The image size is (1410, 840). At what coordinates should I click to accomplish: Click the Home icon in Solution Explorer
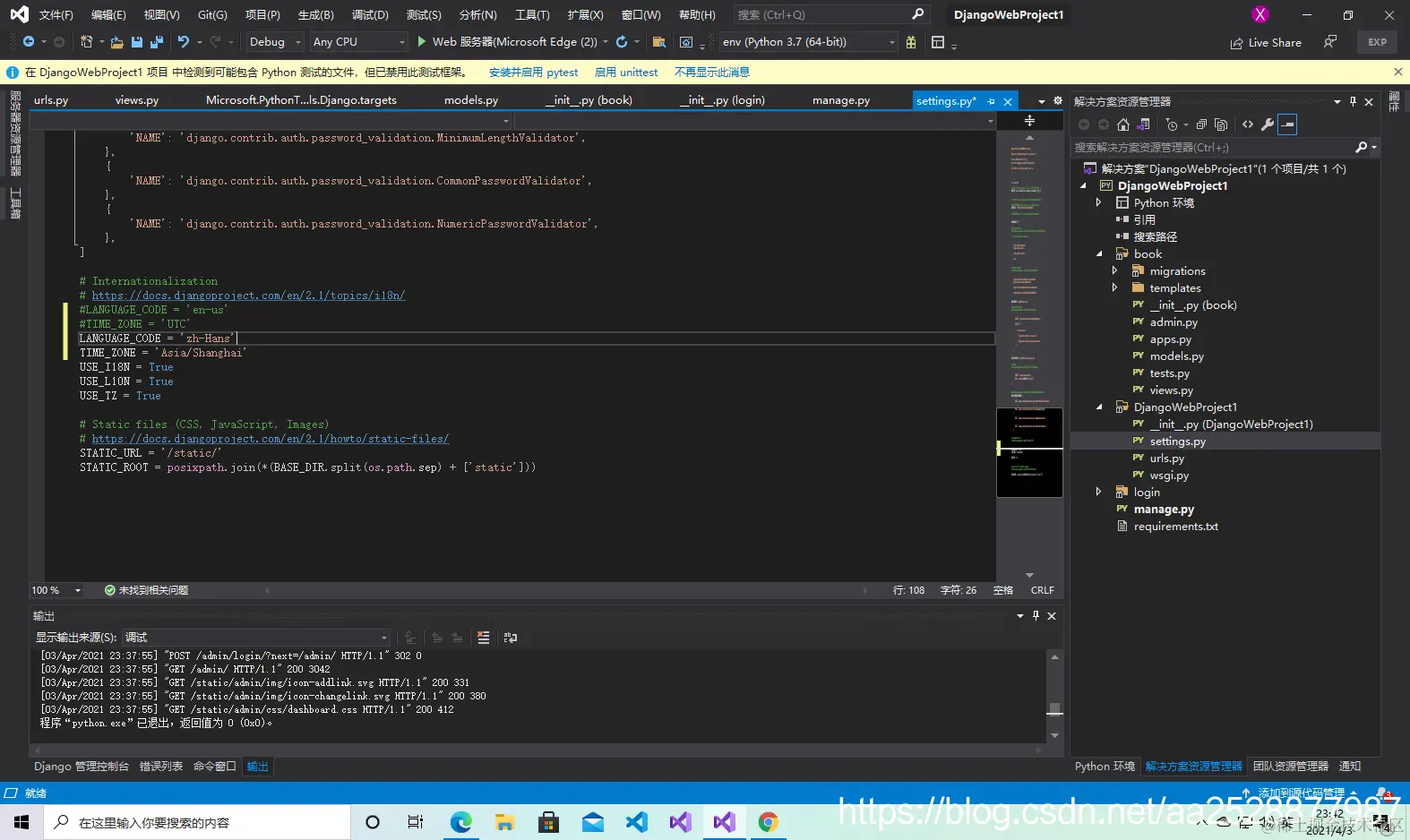pos(1123,124)
